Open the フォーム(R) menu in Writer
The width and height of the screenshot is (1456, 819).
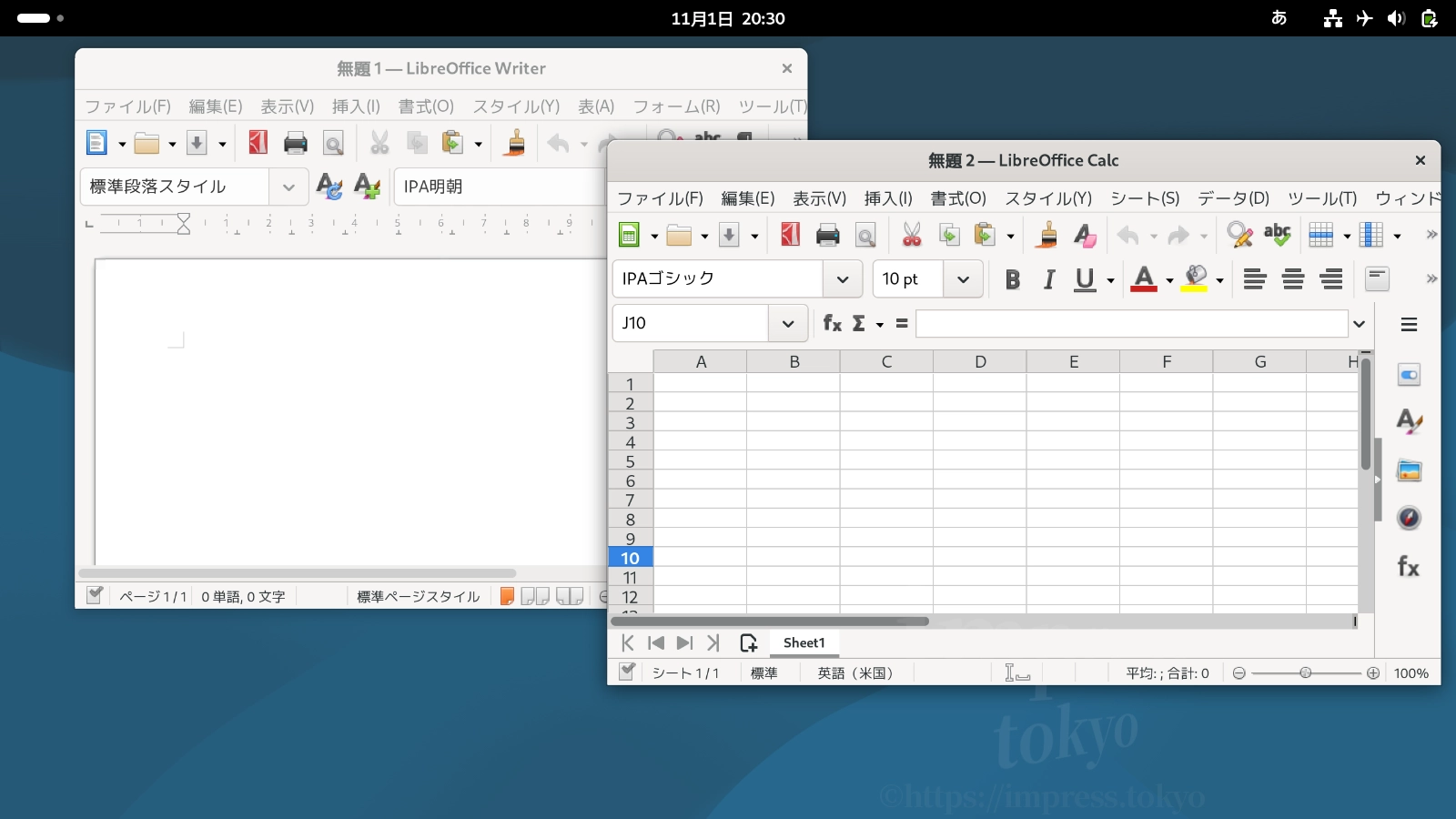coord(676,106)
